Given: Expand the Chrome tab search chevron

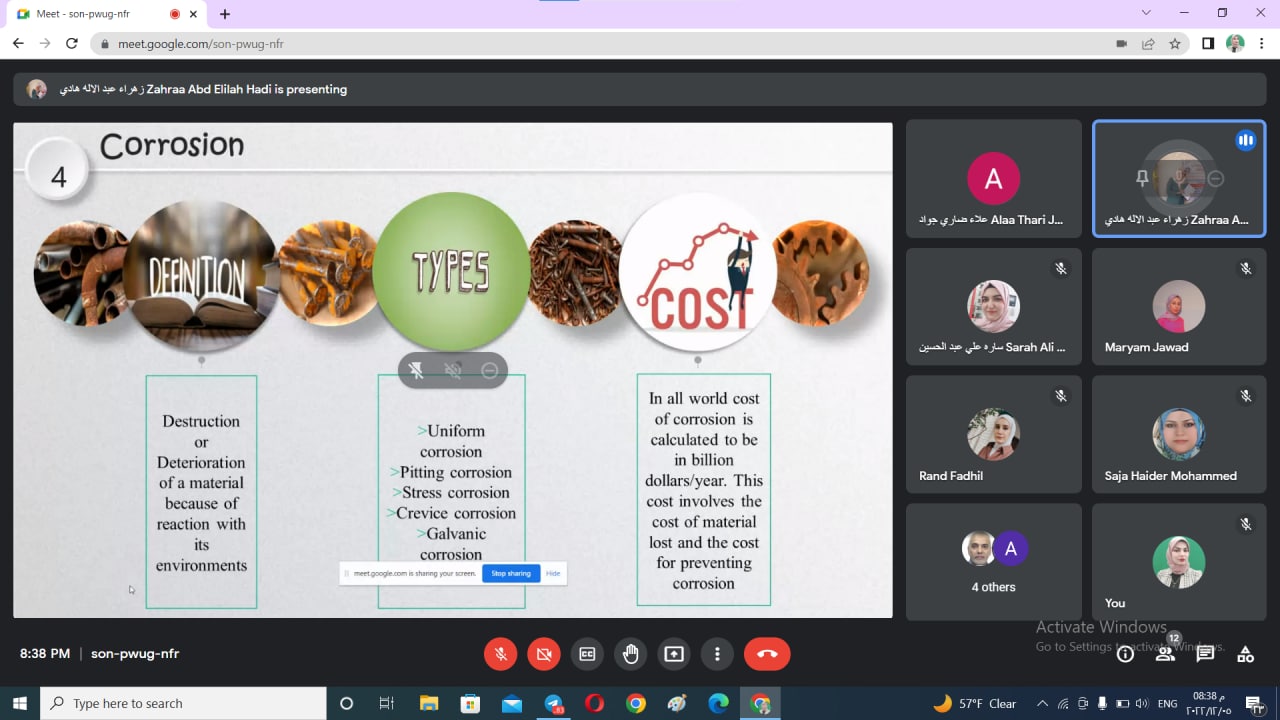Looking at the screenshot, I should (x=1146, y=13).
